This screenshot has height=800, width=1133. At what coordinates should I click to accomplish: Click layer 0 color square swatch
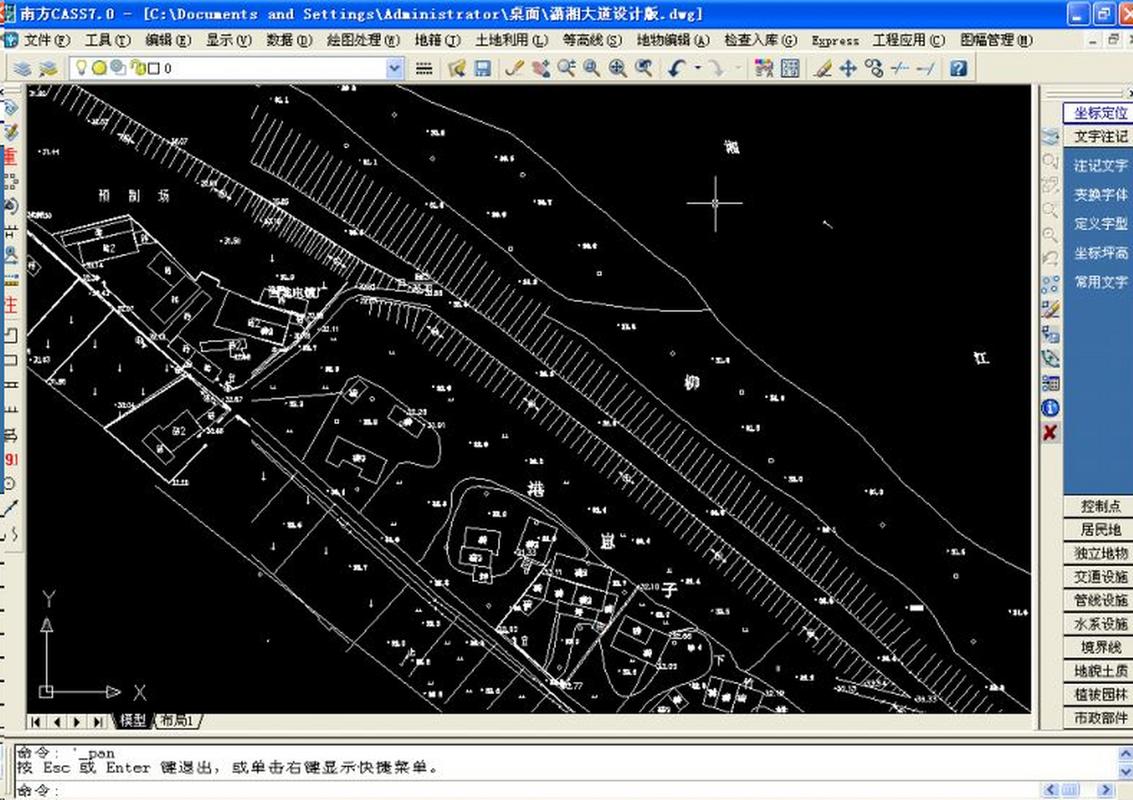(153, 68)
